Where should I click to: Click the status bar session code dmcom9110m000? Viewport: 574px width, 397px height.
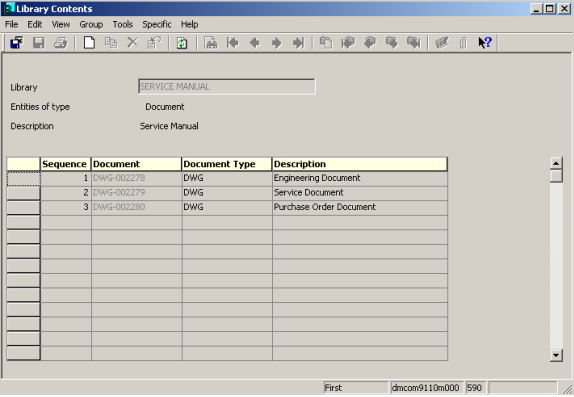426,388
